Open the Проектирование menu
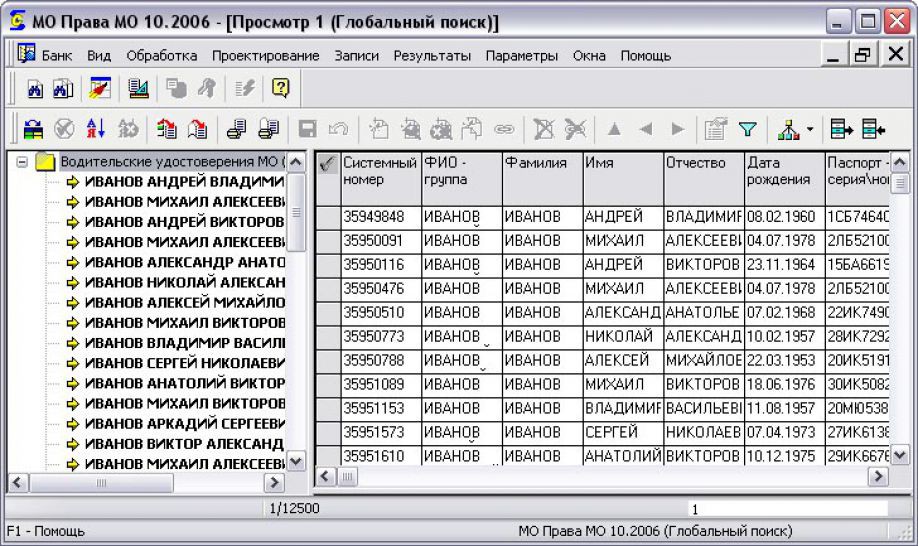The width and height of the screenshot is (918, 546). coord(266,56)
